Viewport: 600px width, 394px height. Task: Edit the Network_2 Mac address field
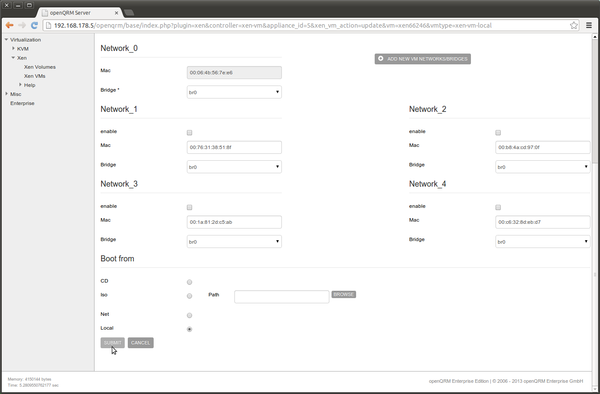tap(543, 147)
